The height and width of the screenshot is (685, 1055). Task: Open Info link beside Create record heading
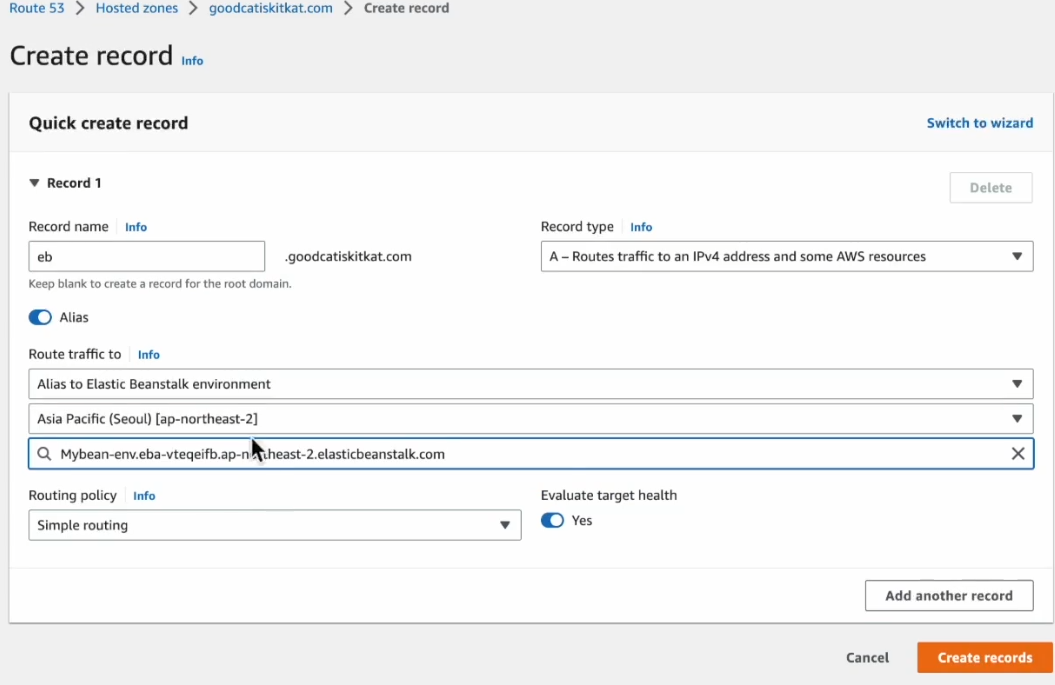[x=192, y=61]
